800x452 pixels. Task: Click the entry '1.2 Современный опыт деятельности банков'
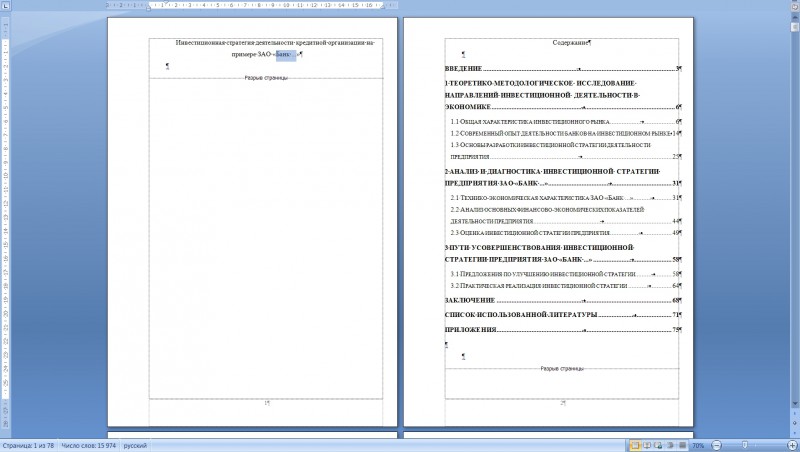pos(565,134)
